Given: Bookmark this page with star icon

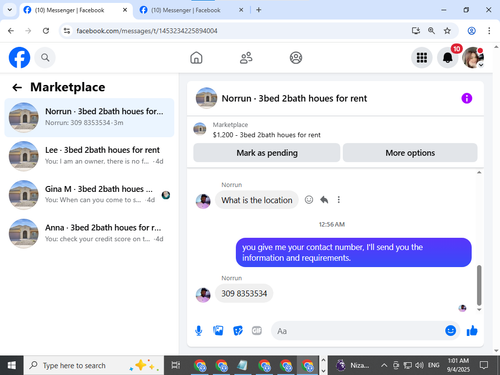Looking at the screenshot, I should point(447,31).
